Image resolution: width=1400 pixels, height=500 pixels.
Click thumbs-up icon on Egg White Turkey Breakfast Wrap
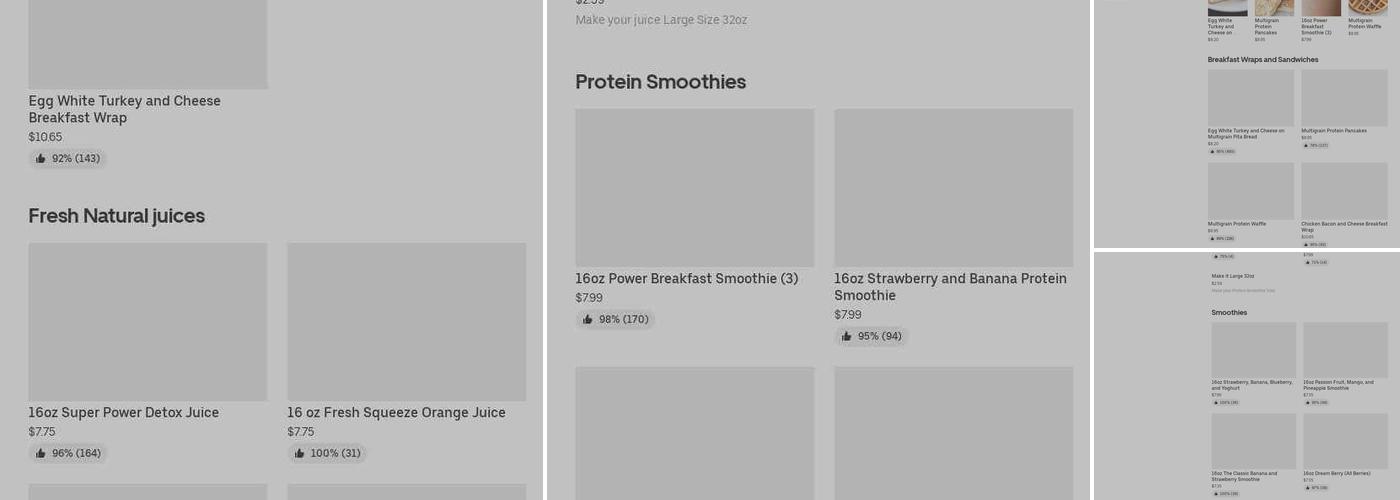coord(41,158)
